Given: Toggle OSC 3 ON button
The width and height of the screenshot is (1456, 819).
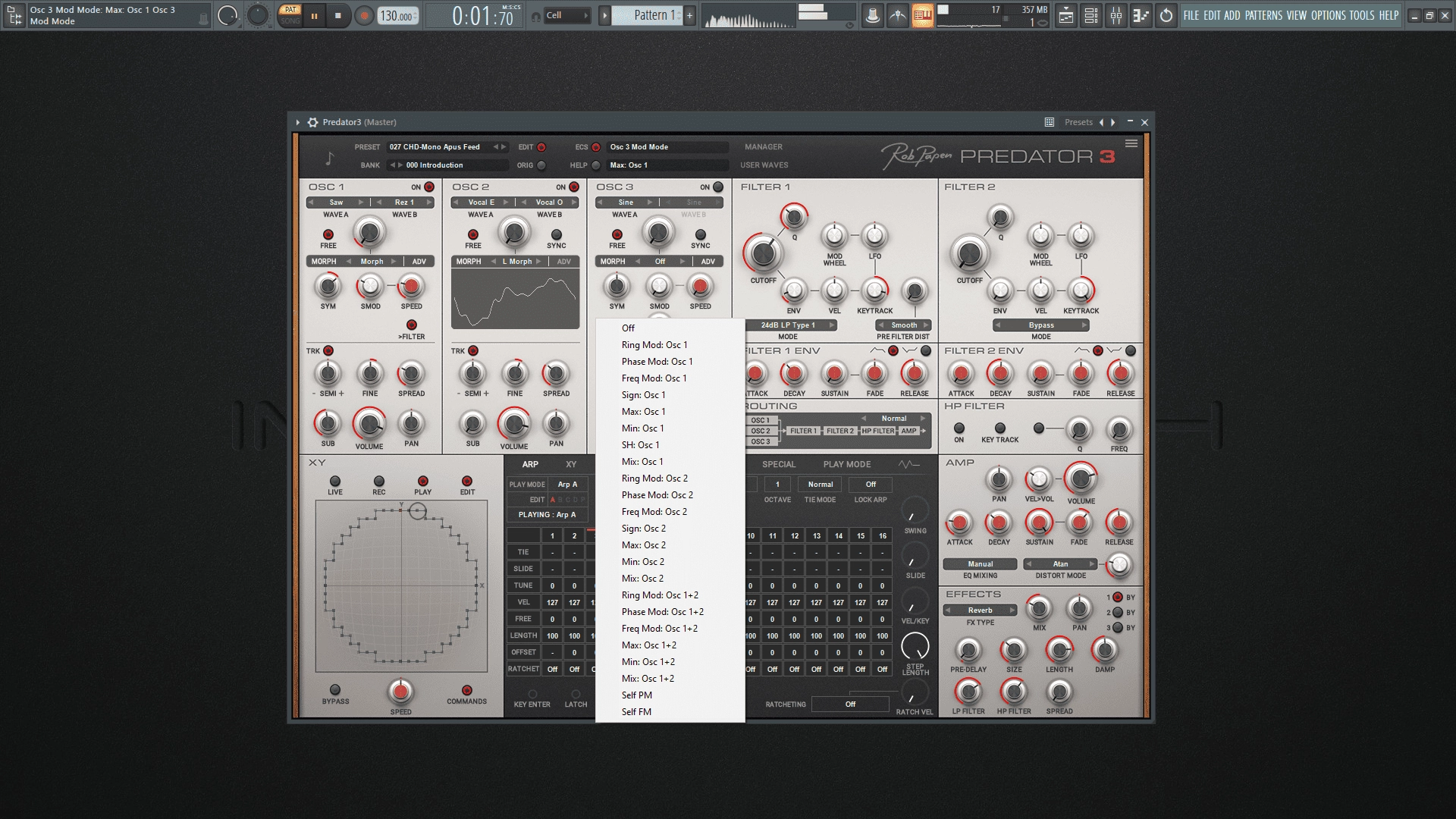Looking at the screenshot, I should coord(718,187).
